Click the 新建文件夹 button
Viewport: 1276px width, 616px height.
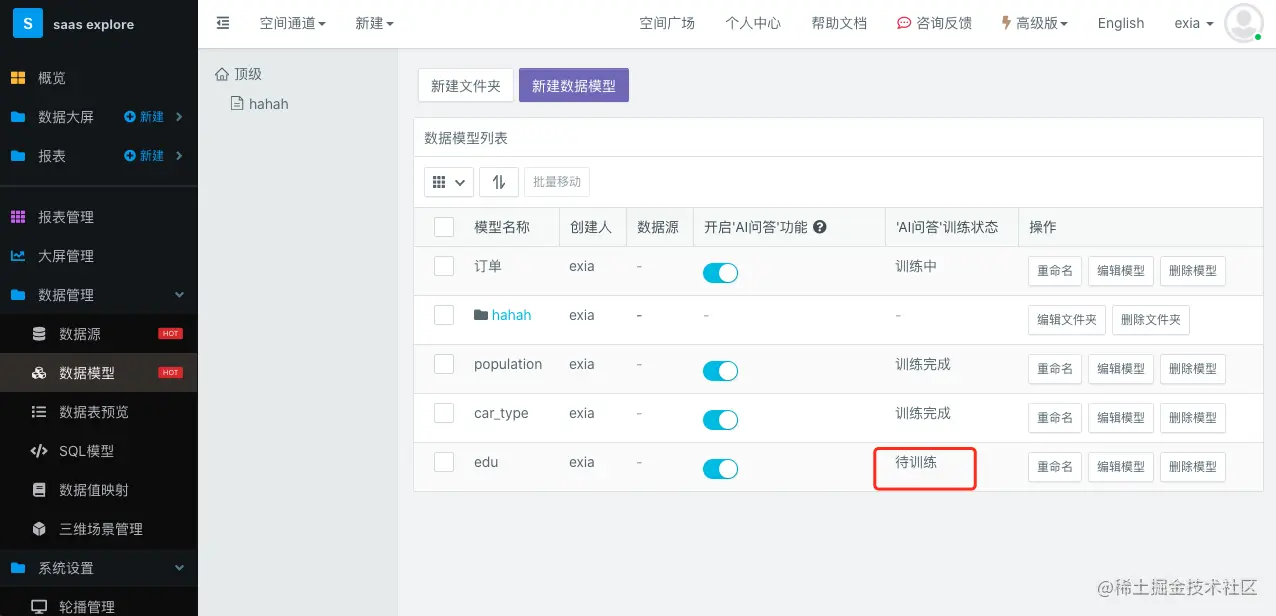click(x=466, y=86)
